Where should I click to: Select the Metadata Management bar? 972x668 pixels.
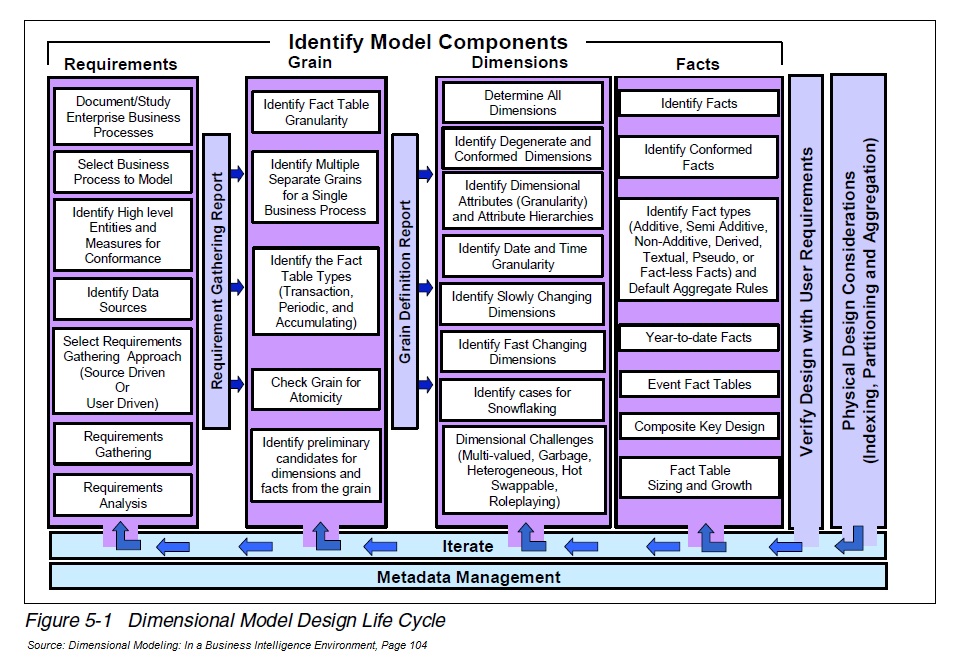coord(467,577)
